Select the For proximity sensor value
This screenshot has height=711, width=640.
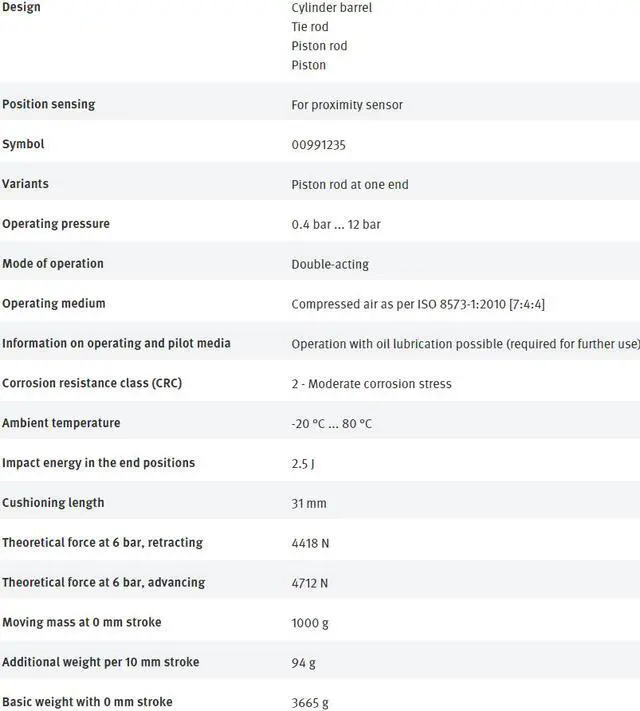coord(347,105)
